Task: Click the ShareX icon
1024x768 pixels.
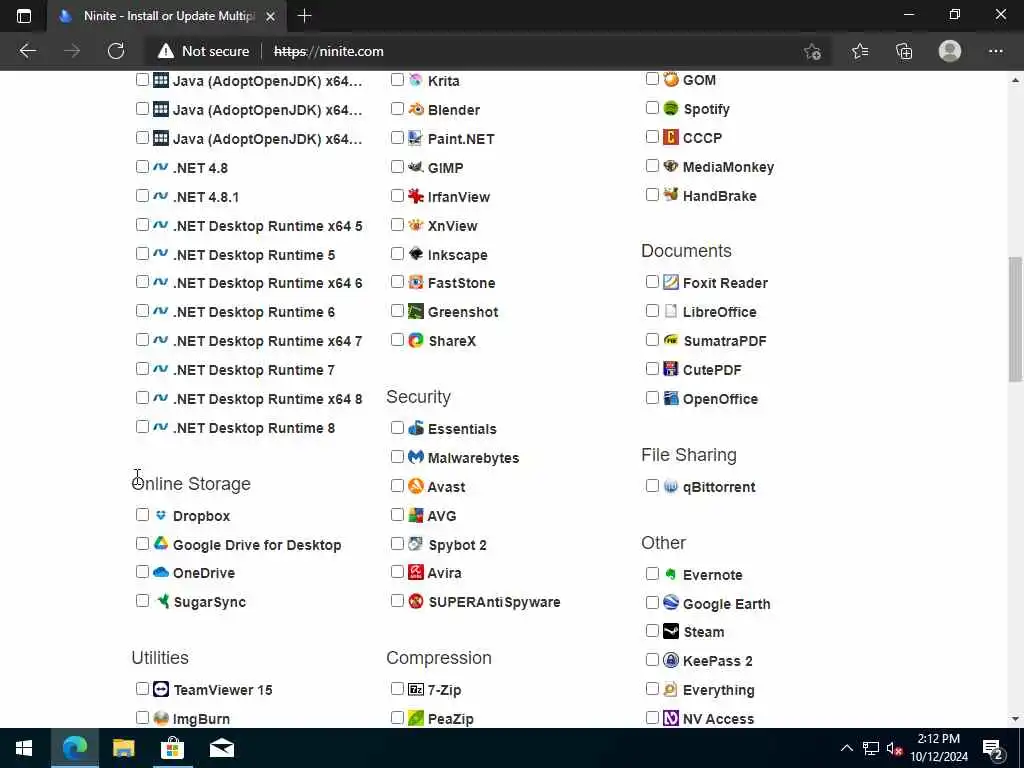Action: pos(415,340)
